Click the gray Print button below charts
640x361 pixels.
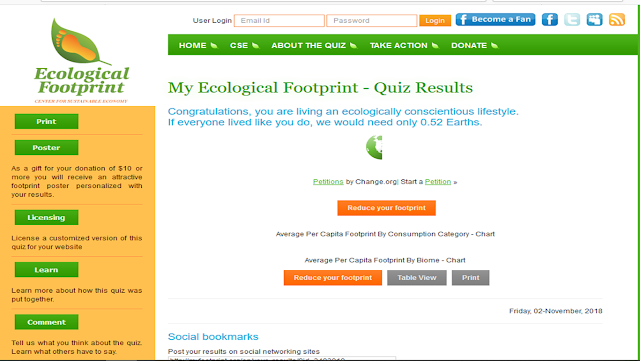click(470, 278)
